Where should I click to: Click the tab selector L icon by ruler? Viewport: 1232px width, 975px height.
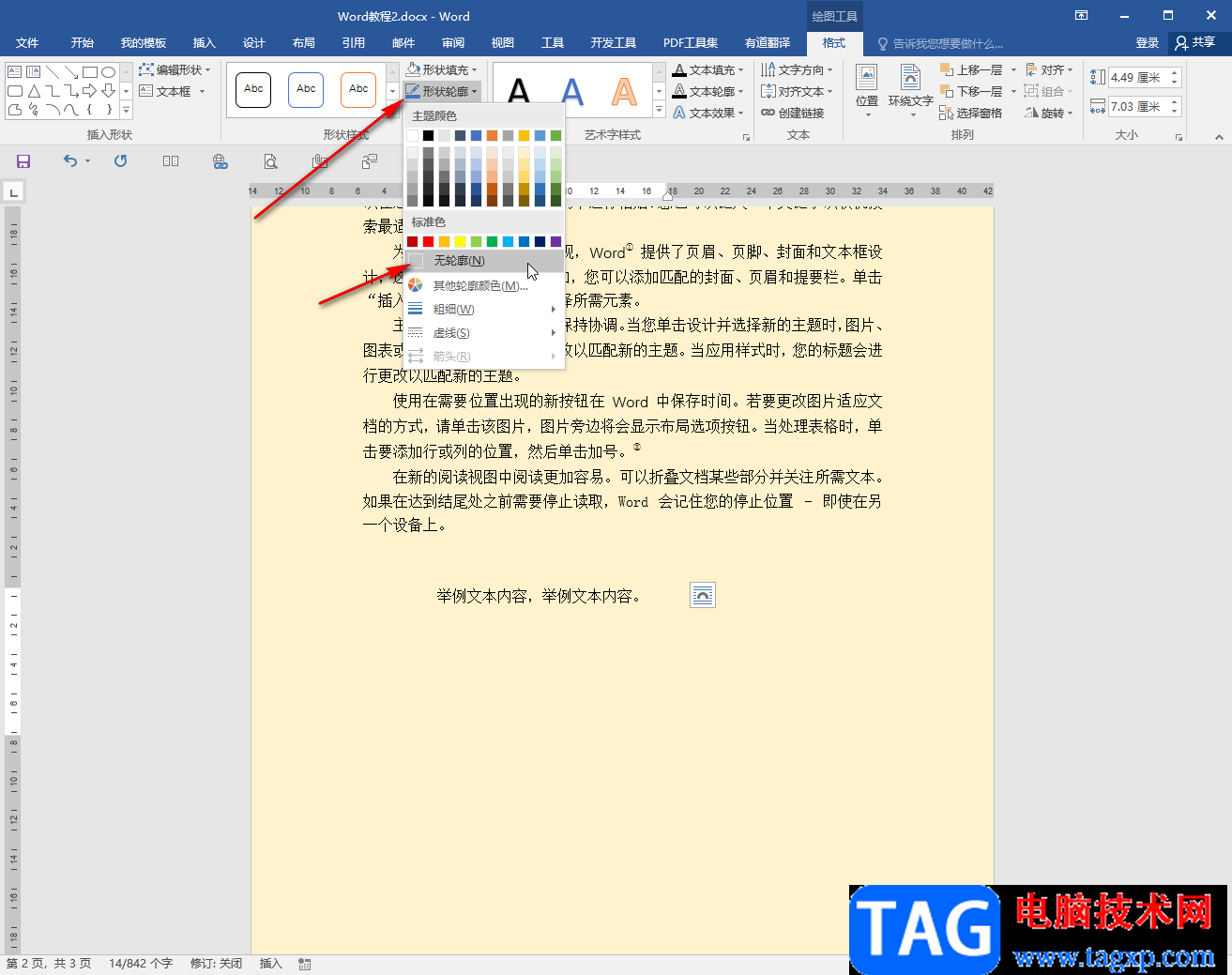[x=14, y=192]
